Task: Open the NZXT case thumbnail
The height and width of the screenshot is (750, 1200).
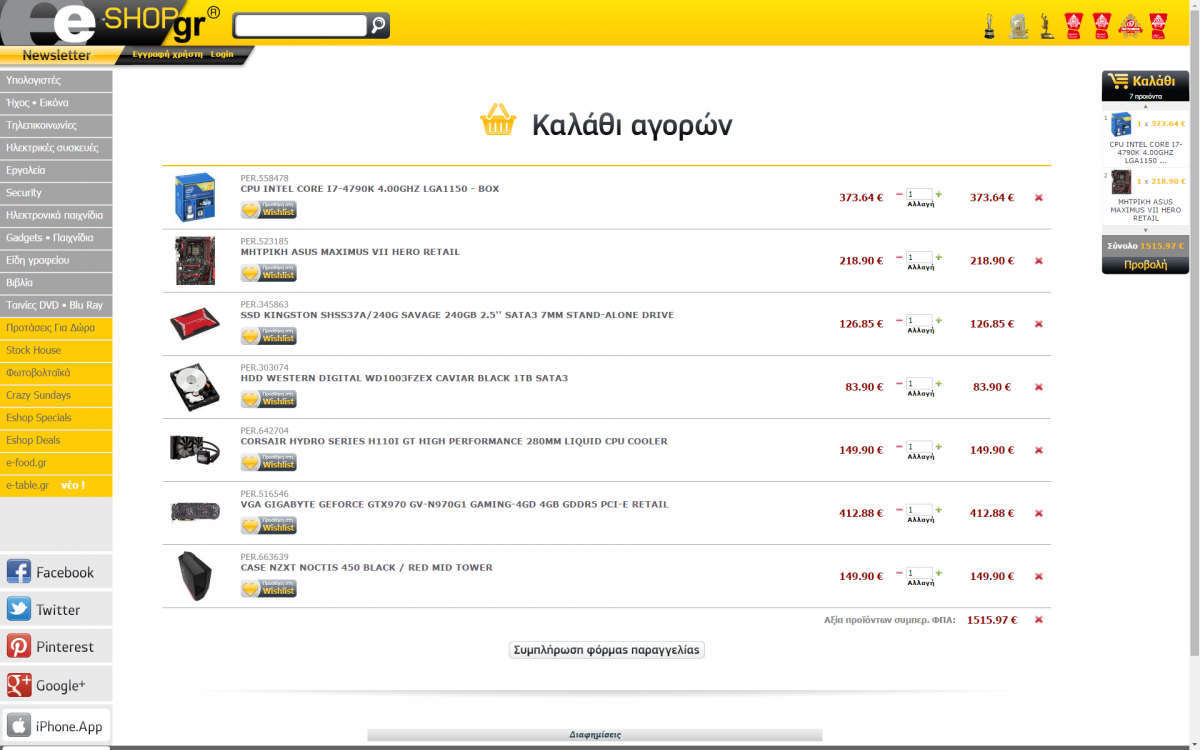Action: 194,576
